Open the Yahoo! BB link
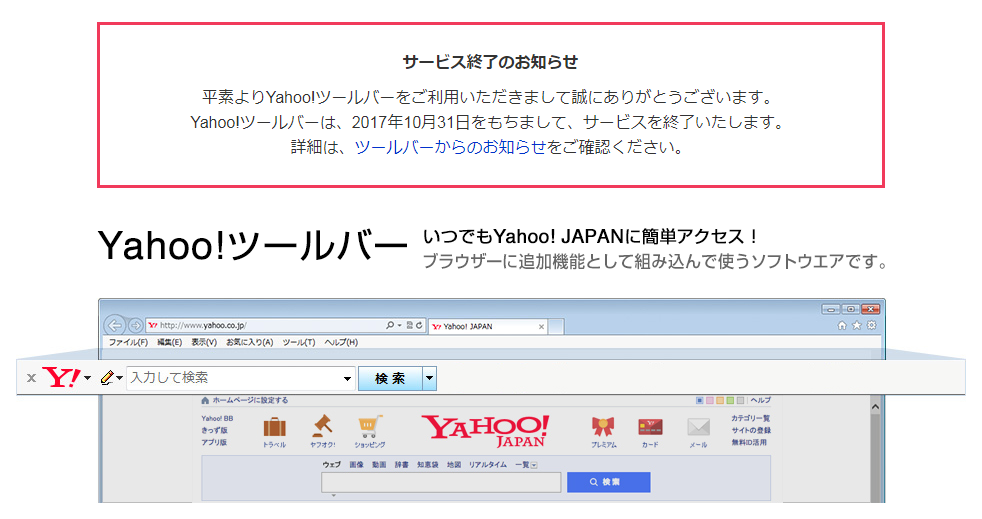This screenshot has width=982, height=519. [x=217, y=418]
